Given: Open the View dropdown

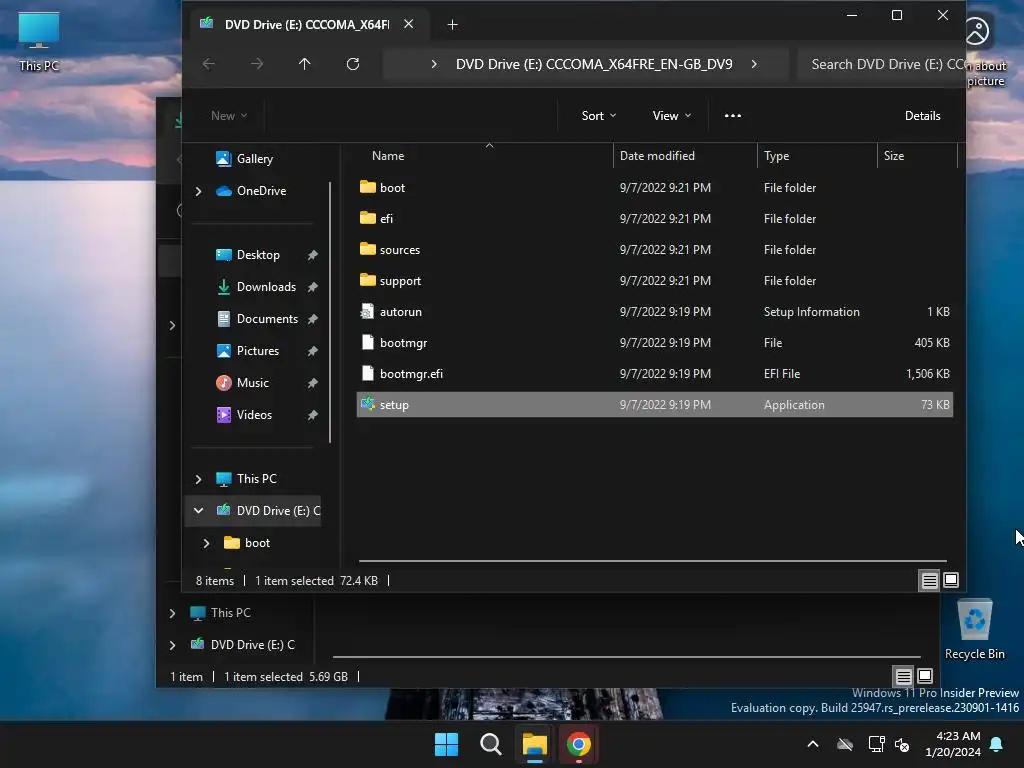Looking at the screenshot, I should coord(671,116).
